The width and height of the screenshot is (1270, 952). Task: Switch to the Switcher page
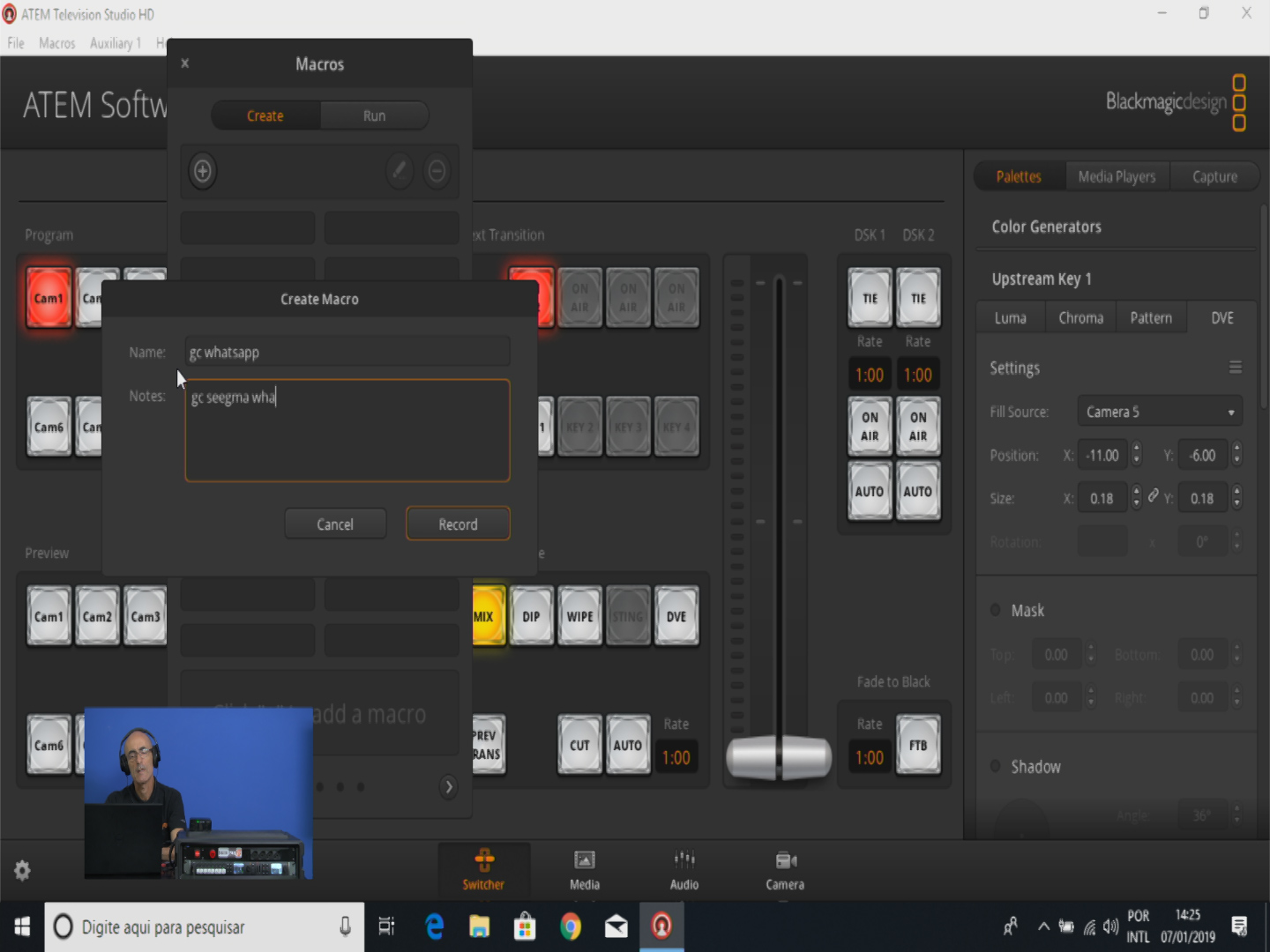483,869
